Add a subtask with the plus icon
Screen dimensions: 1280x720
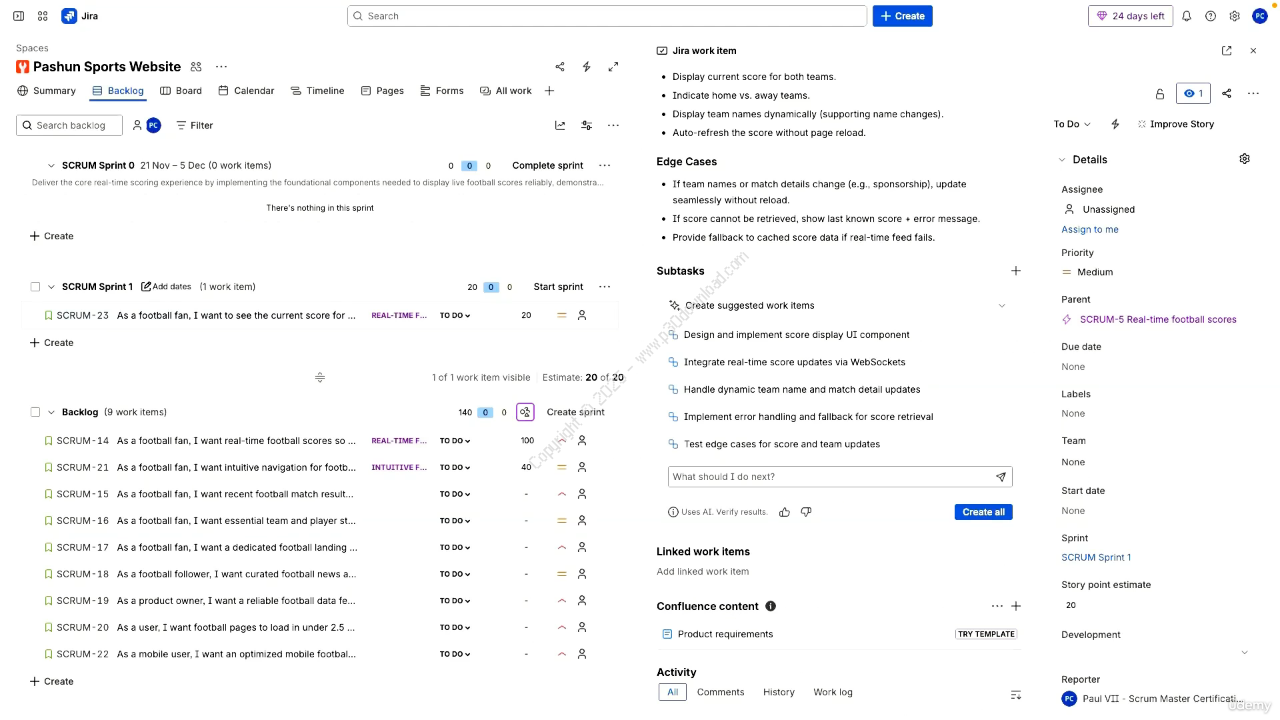(x=1016, y=271)
